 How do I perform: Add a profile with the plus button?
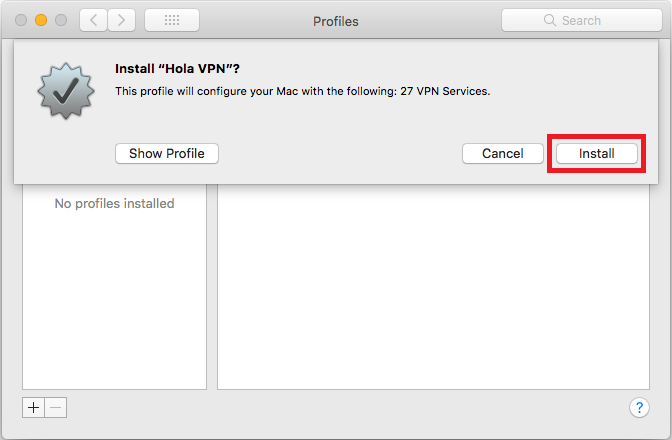pos(33,407)
